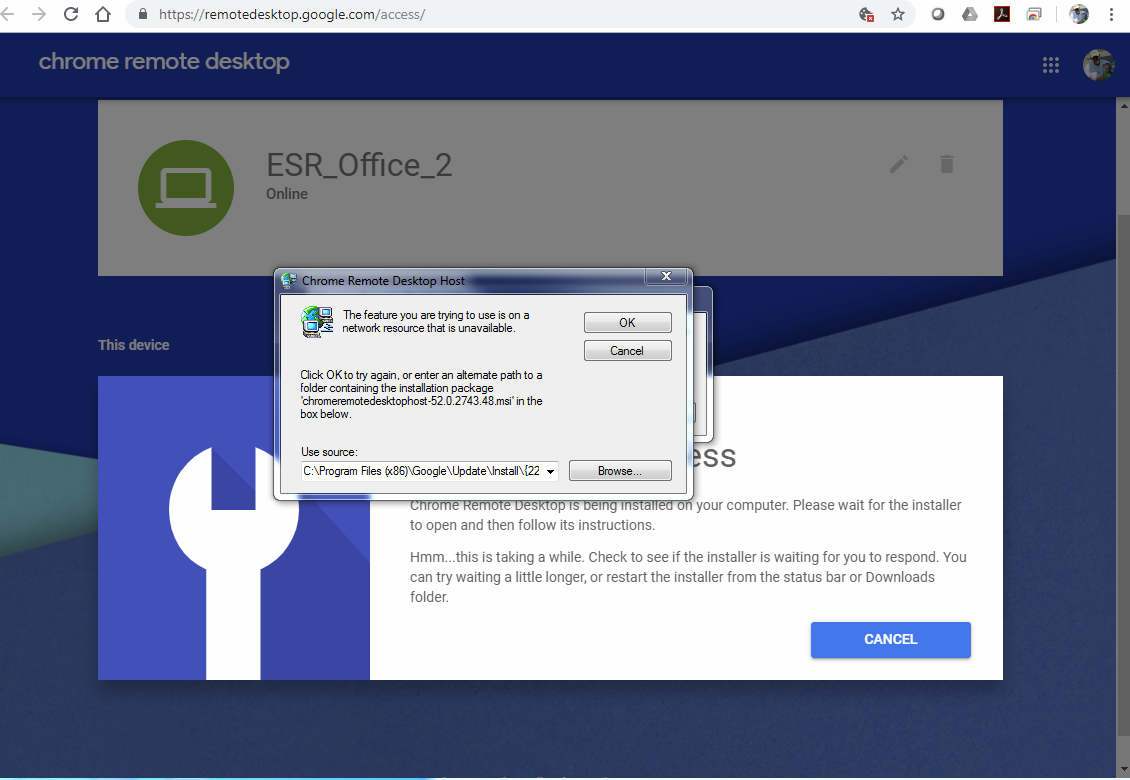Expand the bookmark star in the address bar

[898, 14]
